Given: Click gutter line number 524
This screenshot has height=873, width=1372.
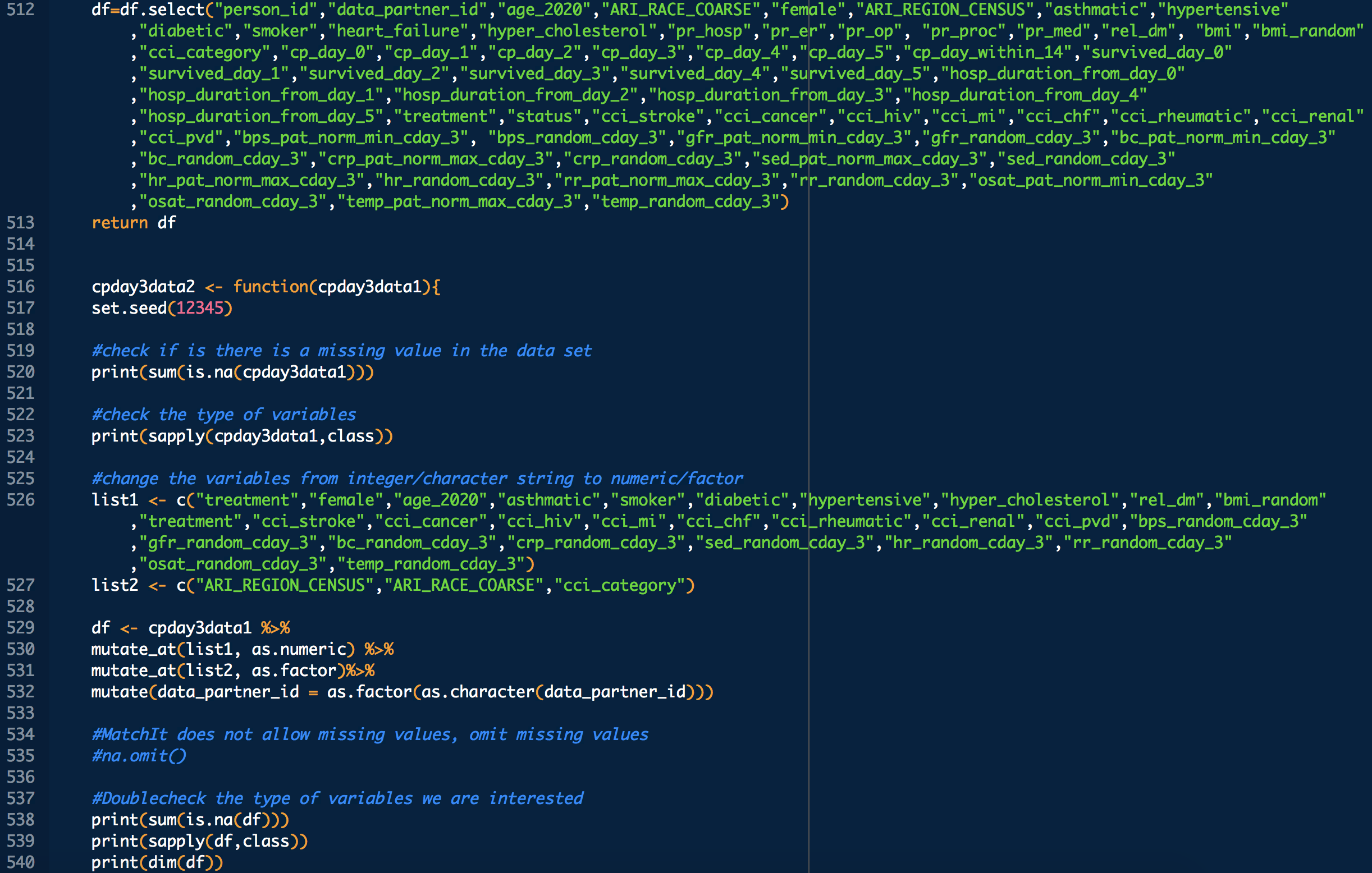Looking at the screenshot, I should (21, 457).
